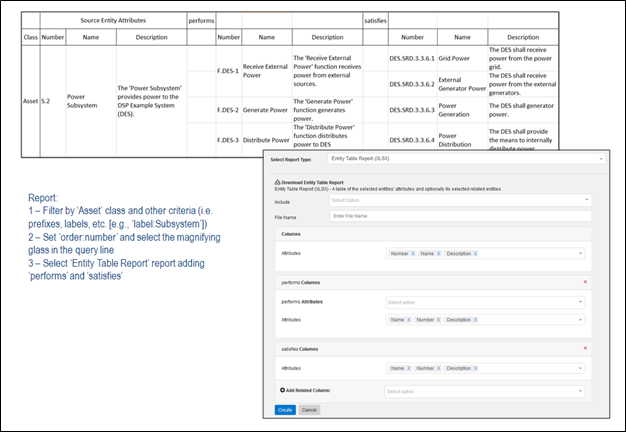Remove the Description tag from Columns Attributes
626x432 pixels.
476,254
